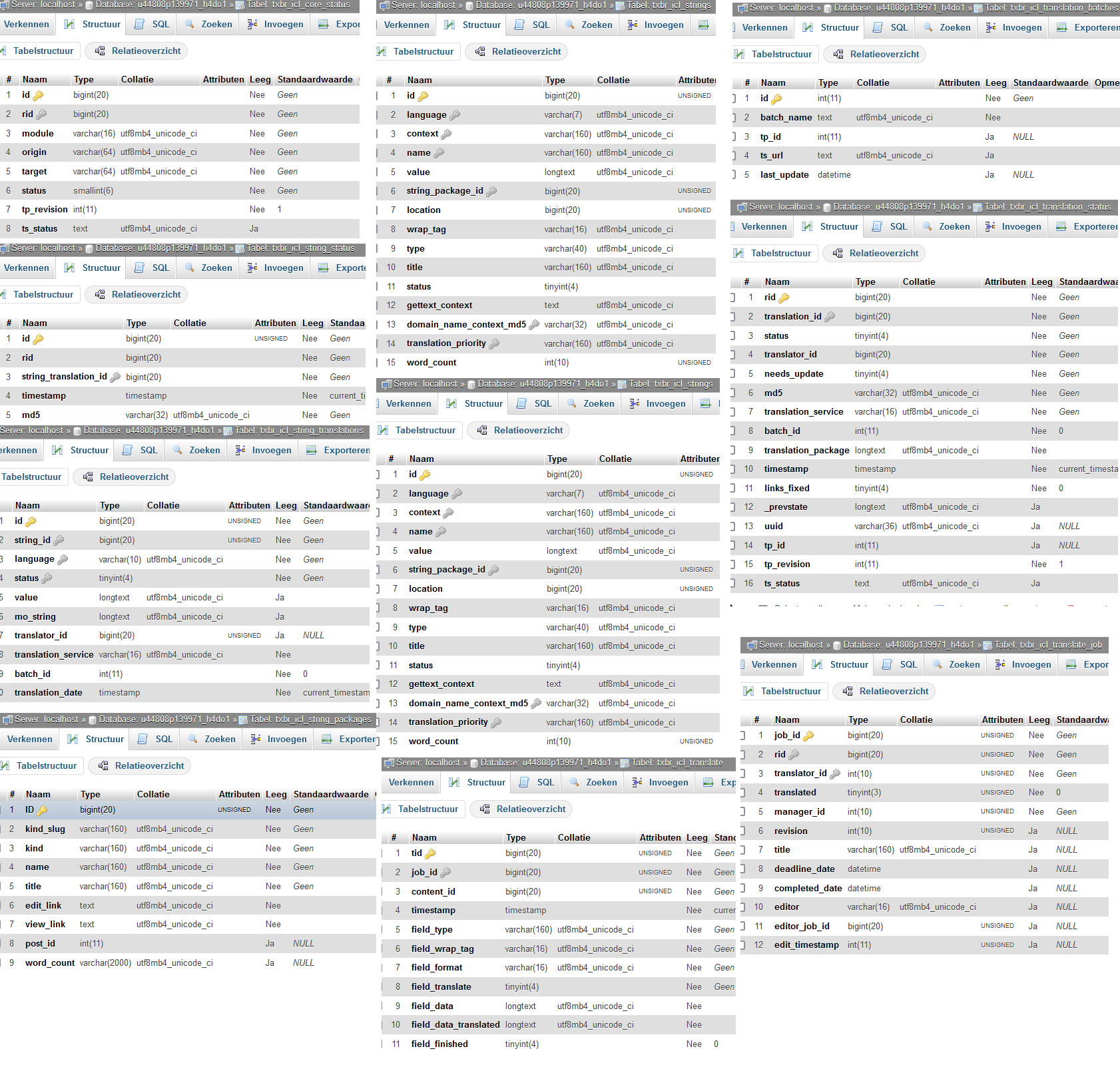Tick checkbox for translated row in translate_job
Viewport: 1120px width, 1065px height.
[742, 793]
